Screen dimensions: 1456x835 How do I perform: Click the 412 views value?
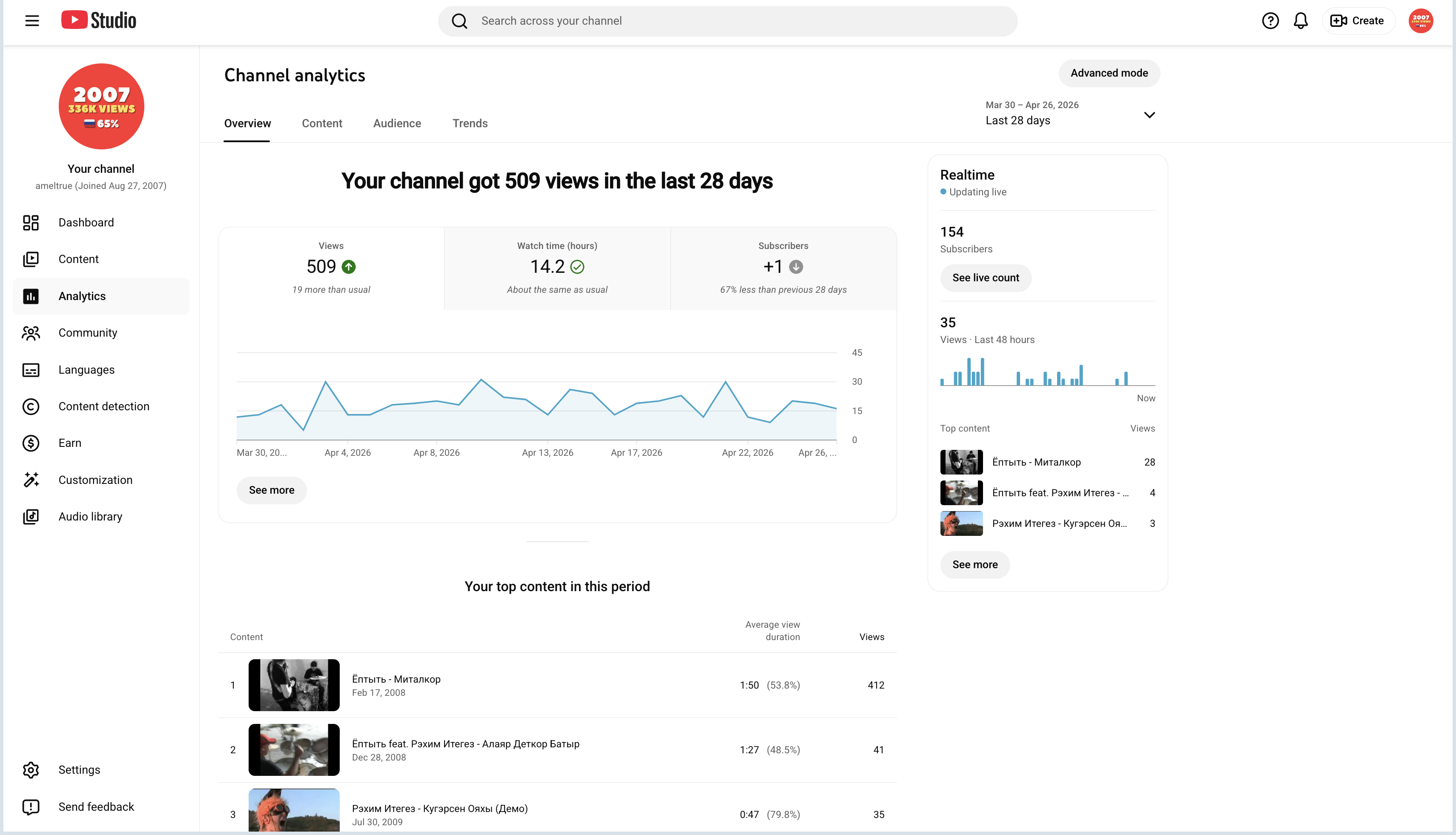tap(875, 685)
